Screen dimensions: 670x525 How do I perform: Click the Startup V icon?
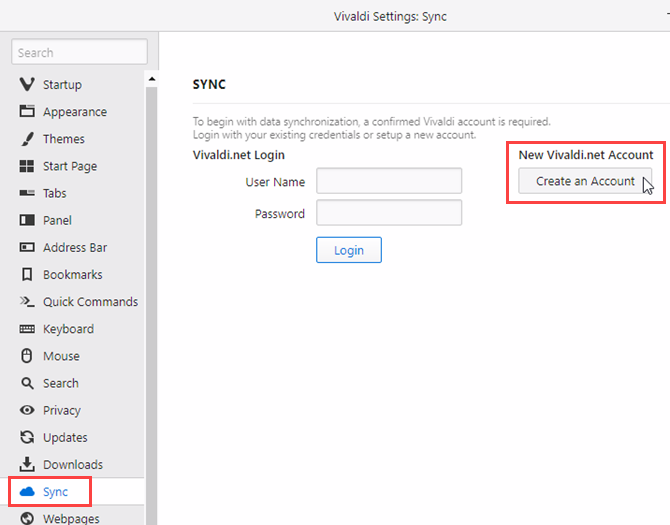point(27,84)
